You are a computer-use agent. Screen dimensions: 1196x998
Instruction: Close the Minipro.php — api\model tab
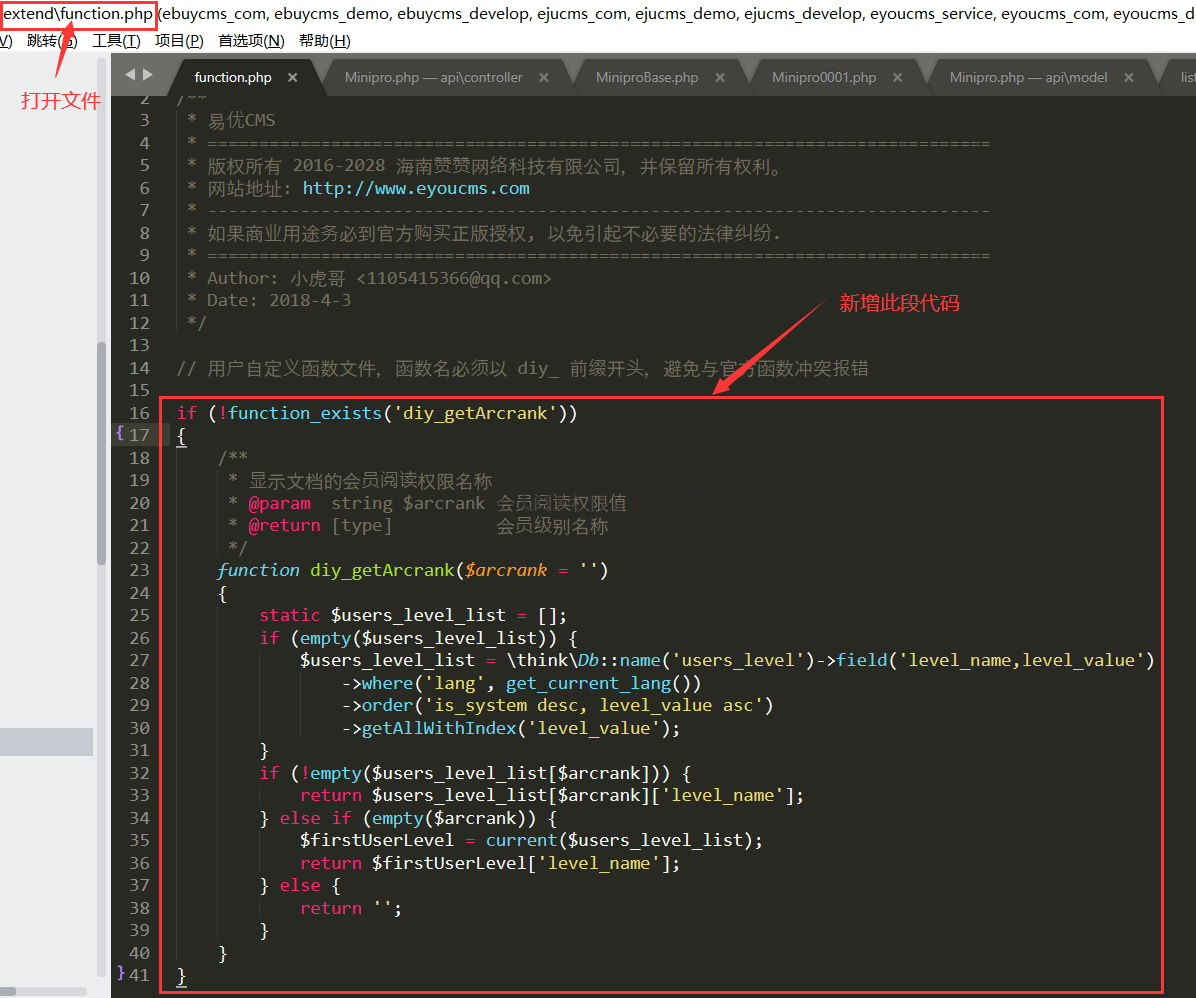click(1129, 77)
